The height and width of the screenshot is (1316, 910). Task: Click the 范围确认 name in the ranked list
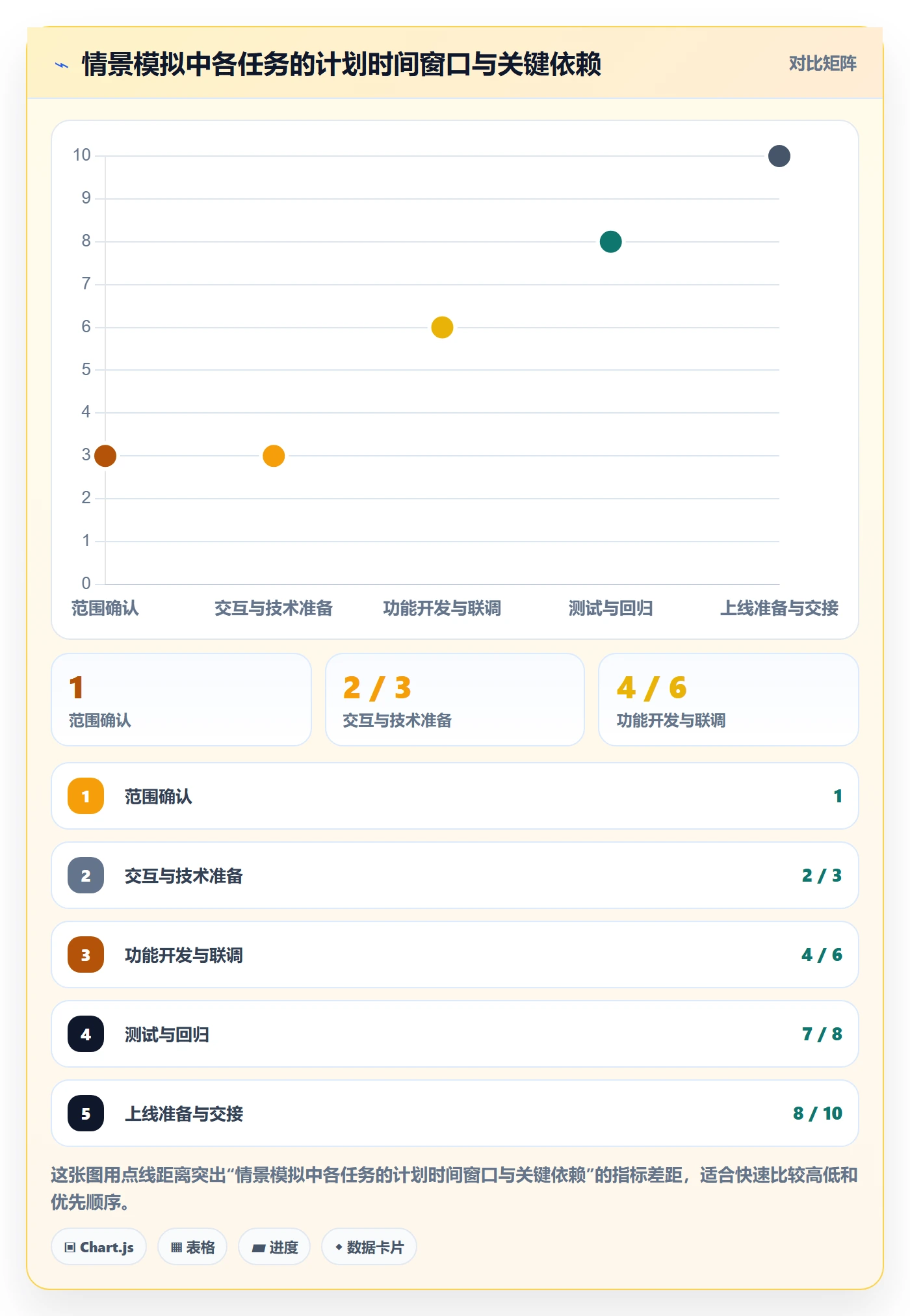click(159, 796)
